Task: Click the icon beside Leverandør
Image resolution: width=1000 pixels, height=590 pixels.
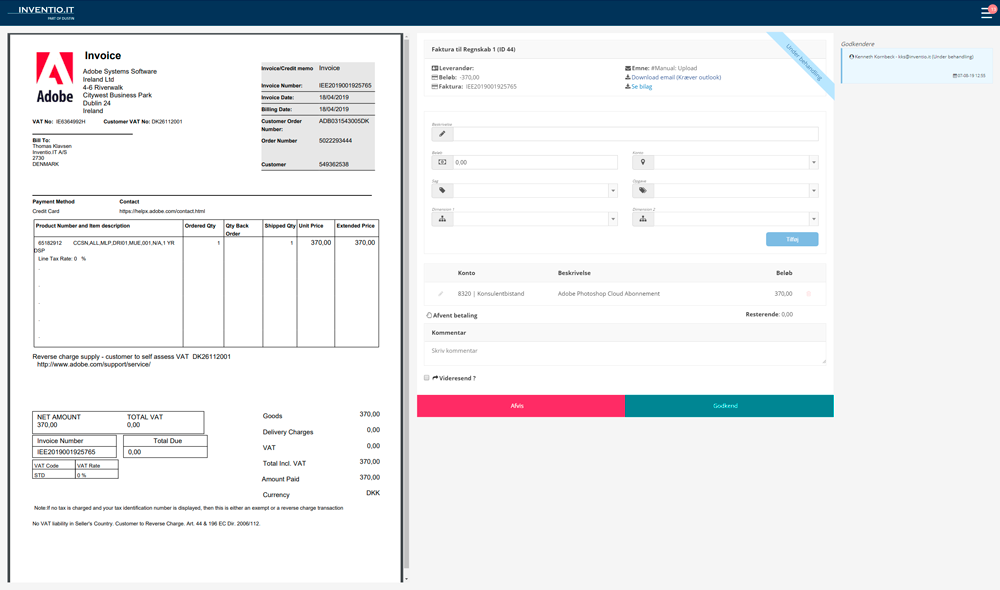Action: [x=435, y=68]
